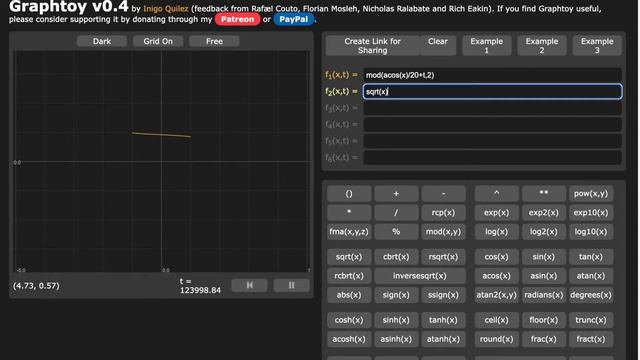Insert pow(x,y) function
640x360 pixels.
pyautogui.click(x=591, y=194)
